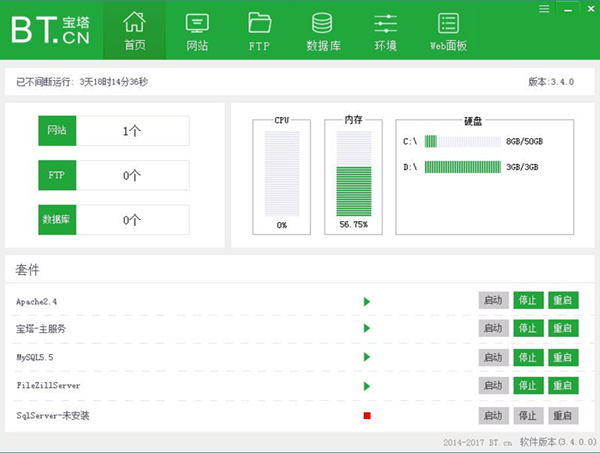600x453 pixels.
Task: Click the green 网站 count label
Action: pos(57,130)
